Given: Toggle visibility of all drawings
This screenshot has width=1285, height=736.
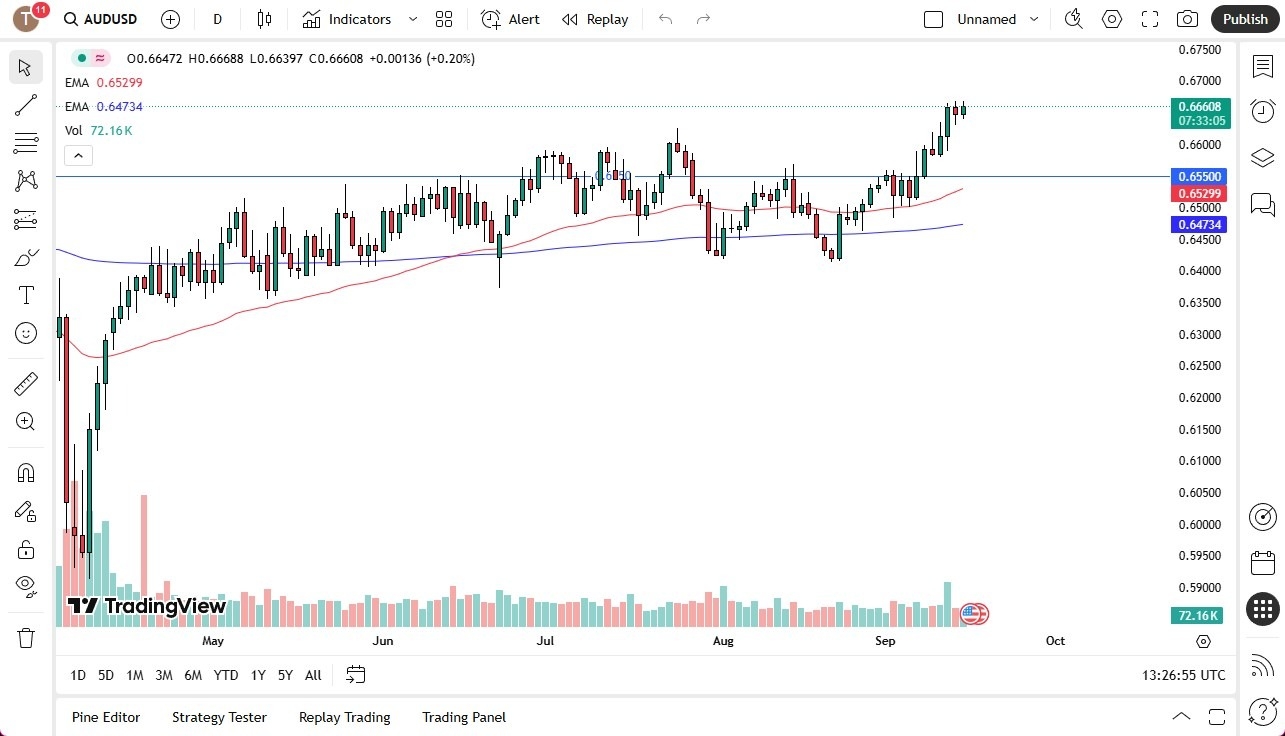Looking at the screenshot, I should pyautogui.click(x=27, y=585).
